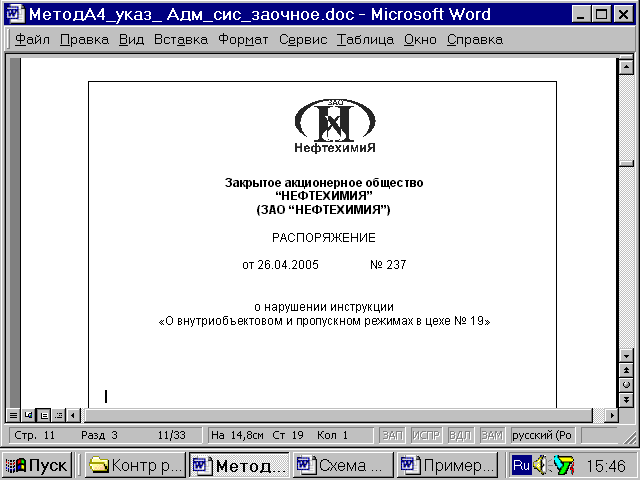The height and width of the screenshot is (480, 640).
Task: Maximize the Microsoft Word window
Action: click(601, 14)
